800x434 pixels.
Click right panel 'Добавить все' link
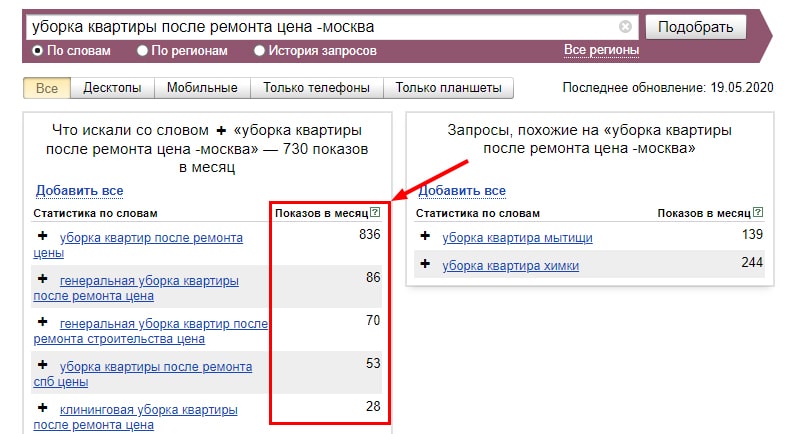tap(462, 191)
